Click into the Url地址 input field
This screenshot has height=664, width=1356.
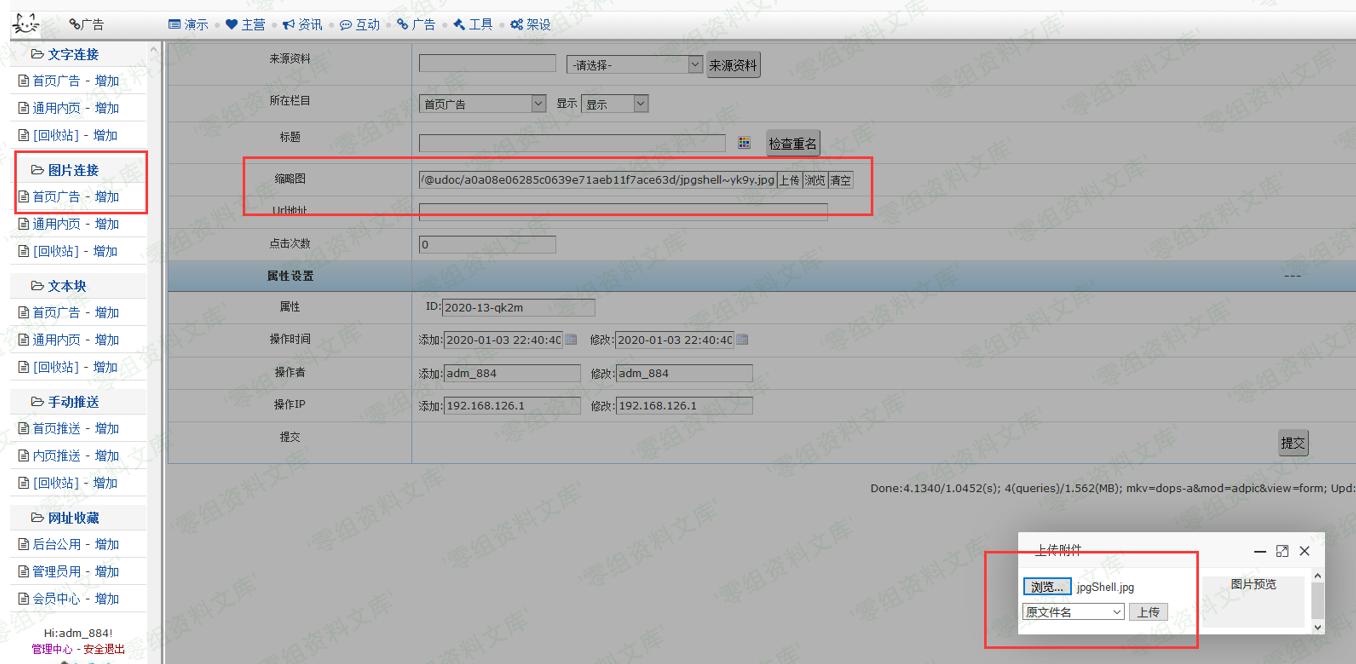[622, 211]
